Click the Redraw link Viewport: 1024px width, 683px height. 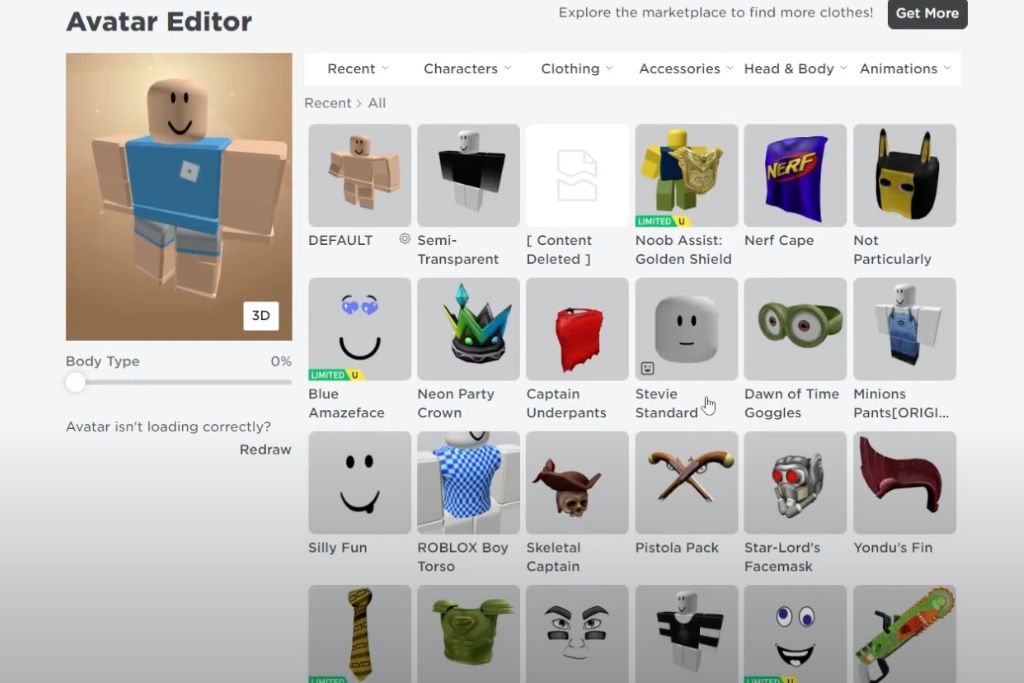[265, 450]
